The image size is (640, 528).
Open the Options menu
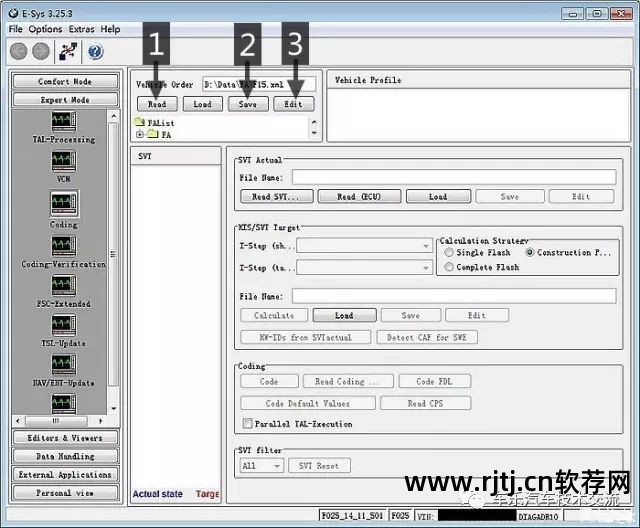pyautogui.click(x=45, y=29)
